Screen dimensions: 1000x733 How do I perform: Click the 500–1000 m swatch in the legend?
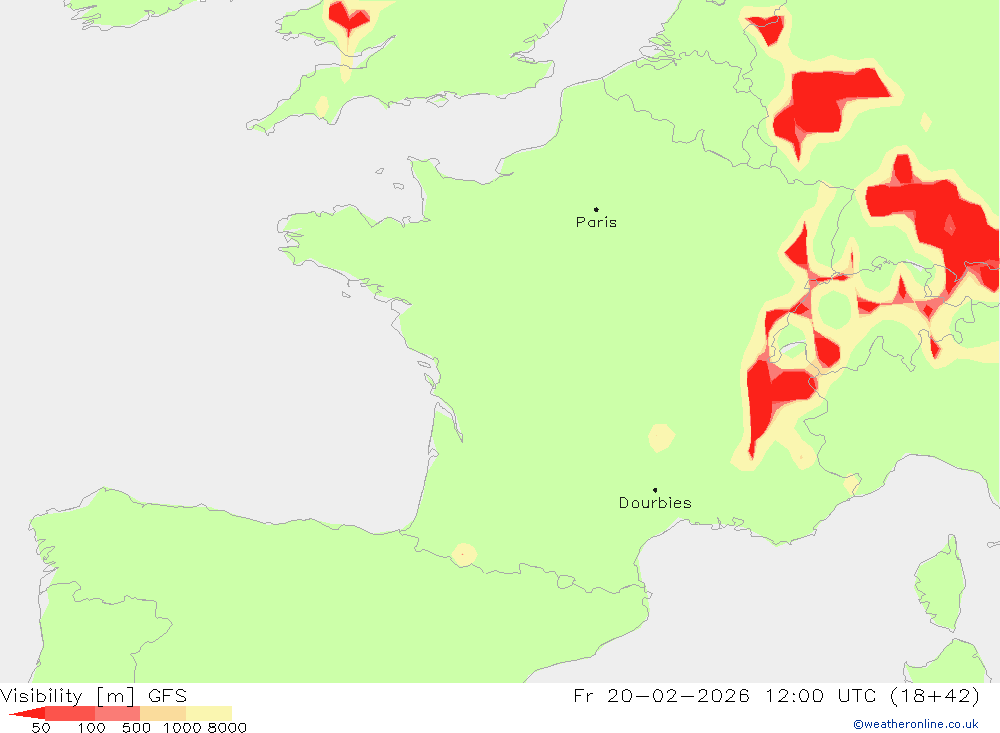pos(163,713)
